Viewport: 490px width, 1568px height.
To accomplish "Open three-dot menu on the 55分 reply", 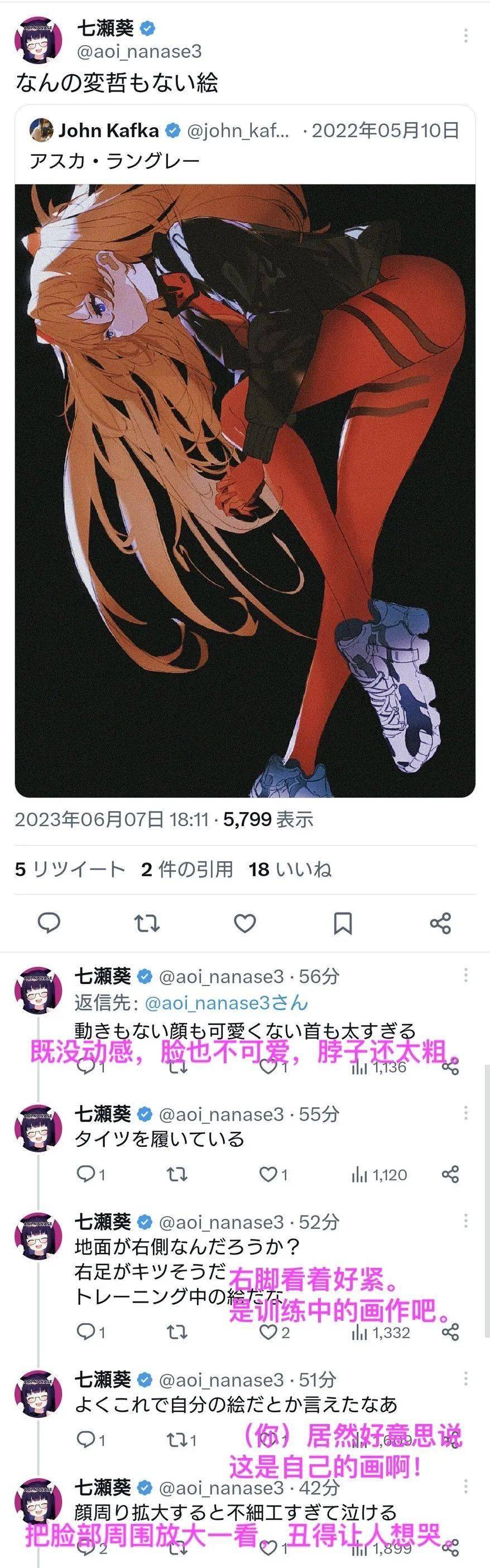I will pyautogui.click(x=465, y=1113).
